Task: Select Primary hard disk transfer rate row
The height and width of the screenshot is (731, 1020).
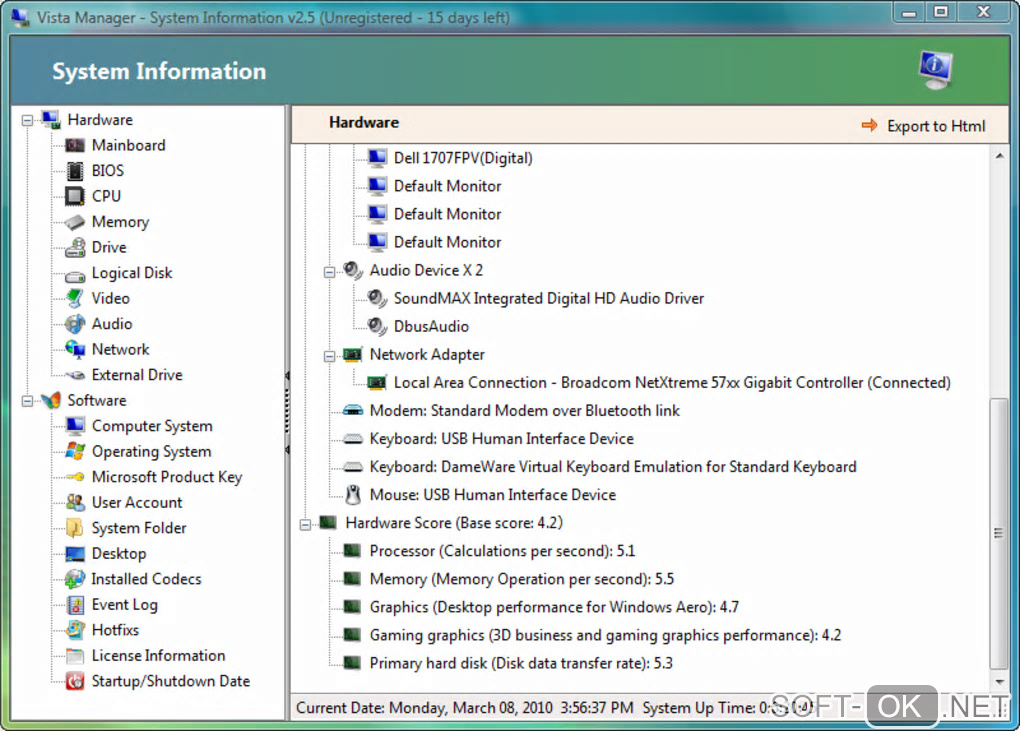Action: (521, 663)
